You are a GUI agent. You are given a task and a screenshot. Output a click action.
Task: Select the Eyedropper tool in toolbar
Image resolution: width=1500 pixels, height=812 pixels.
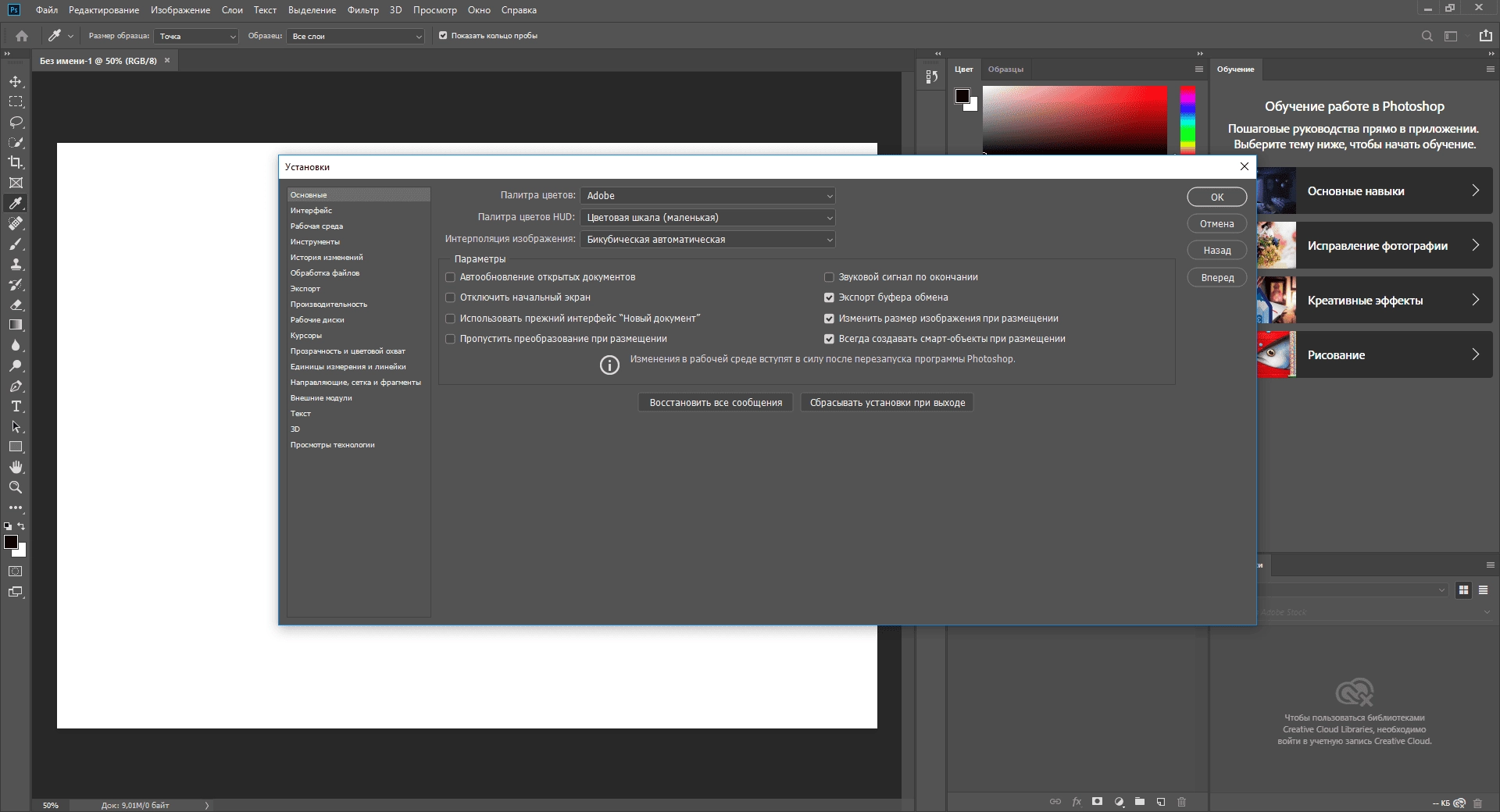tap(16, 203)
